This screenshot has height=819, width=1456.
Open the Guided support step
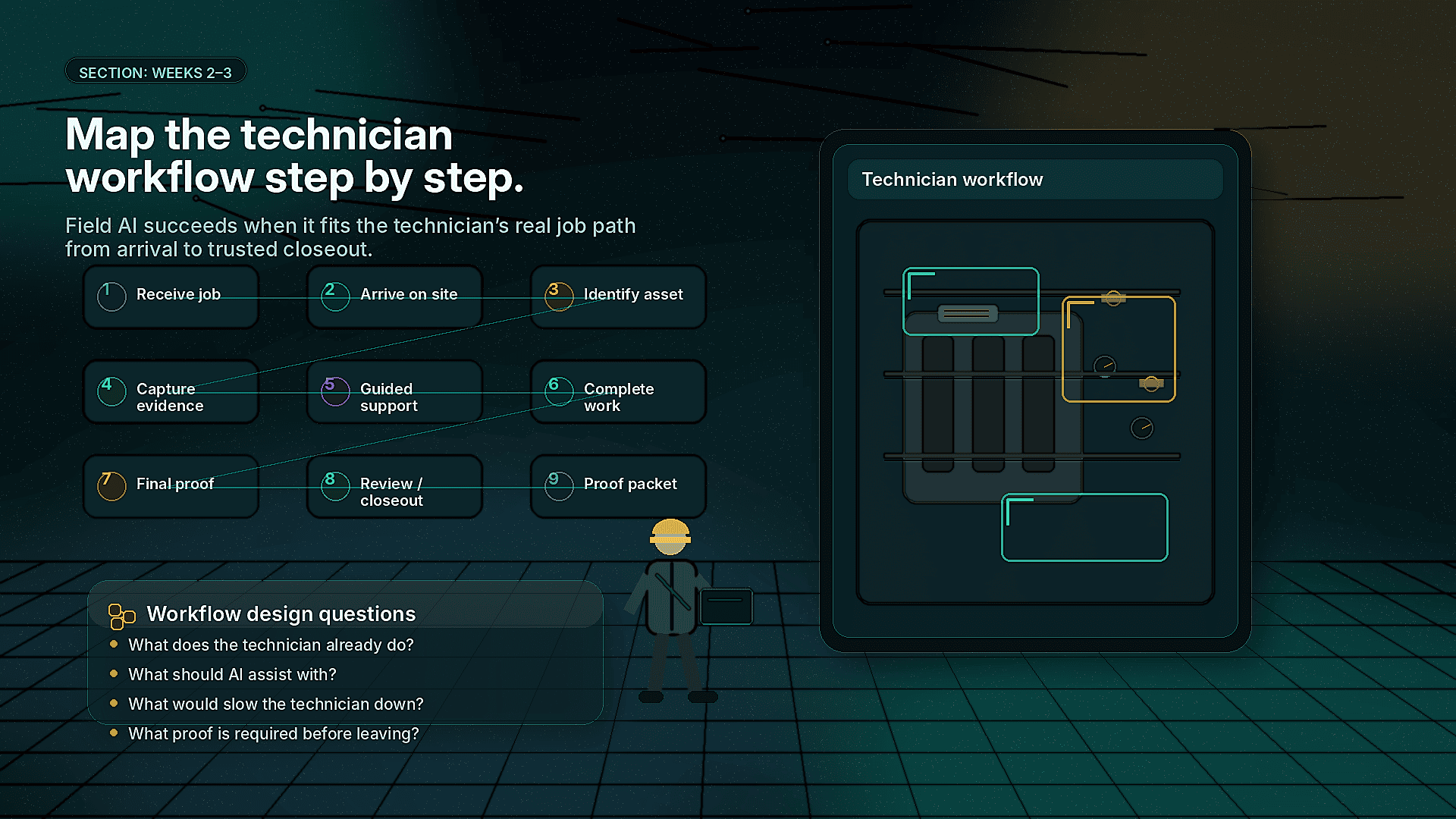click(x=394, y=391)
